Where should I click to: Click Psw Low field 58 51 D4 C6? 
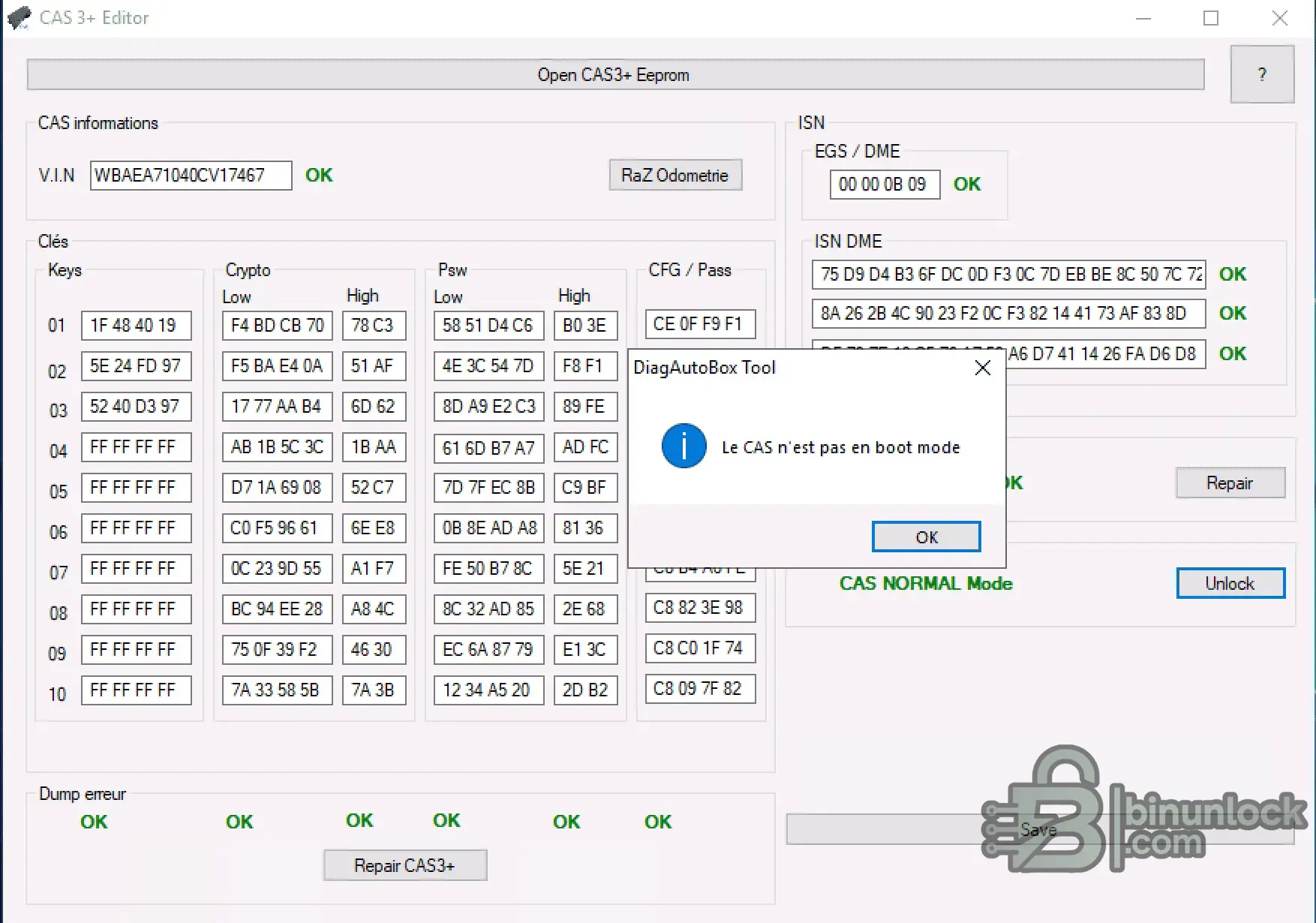(x=488, y=326)
